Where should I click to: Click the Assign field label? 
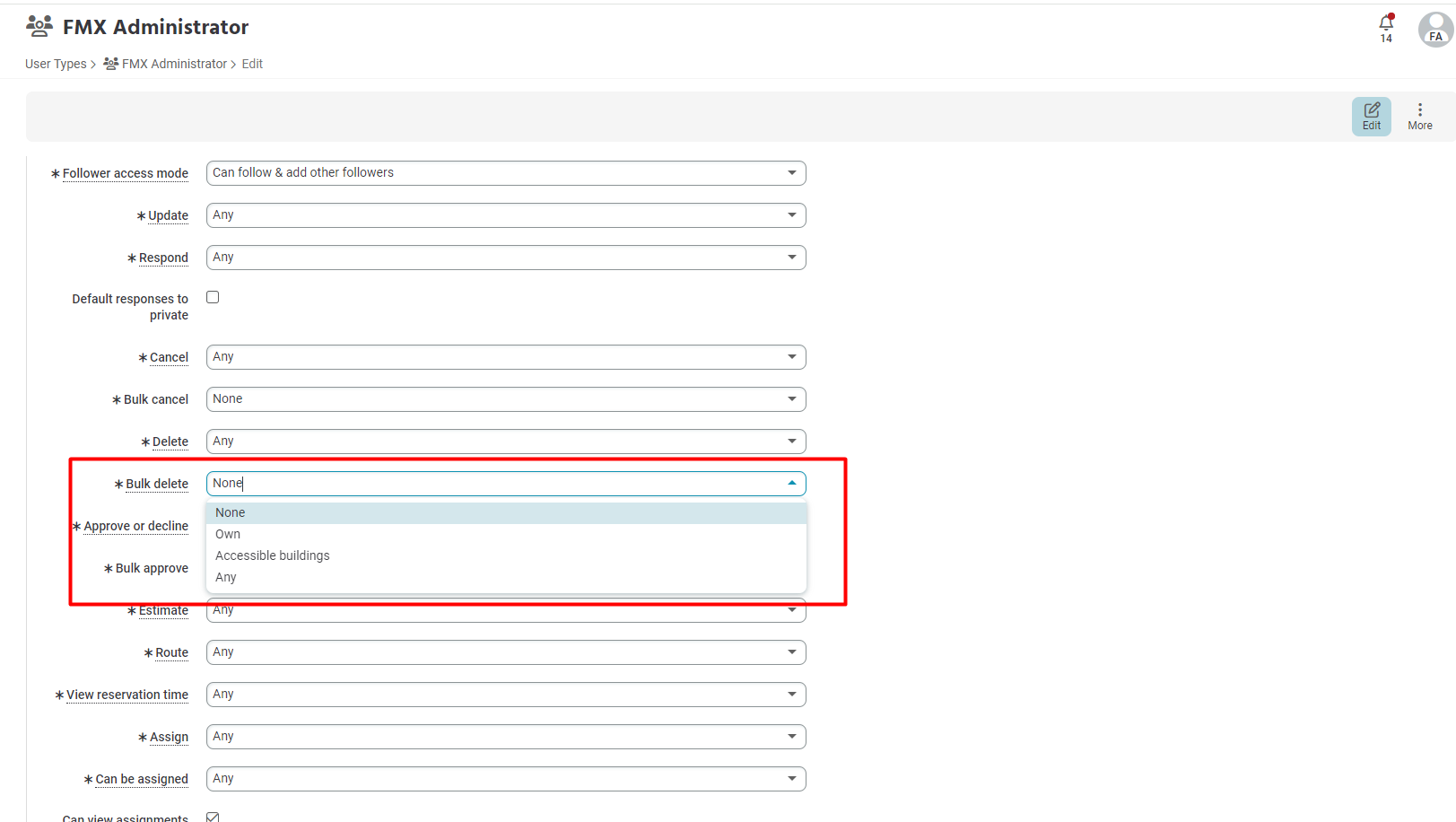coord(169,737)
